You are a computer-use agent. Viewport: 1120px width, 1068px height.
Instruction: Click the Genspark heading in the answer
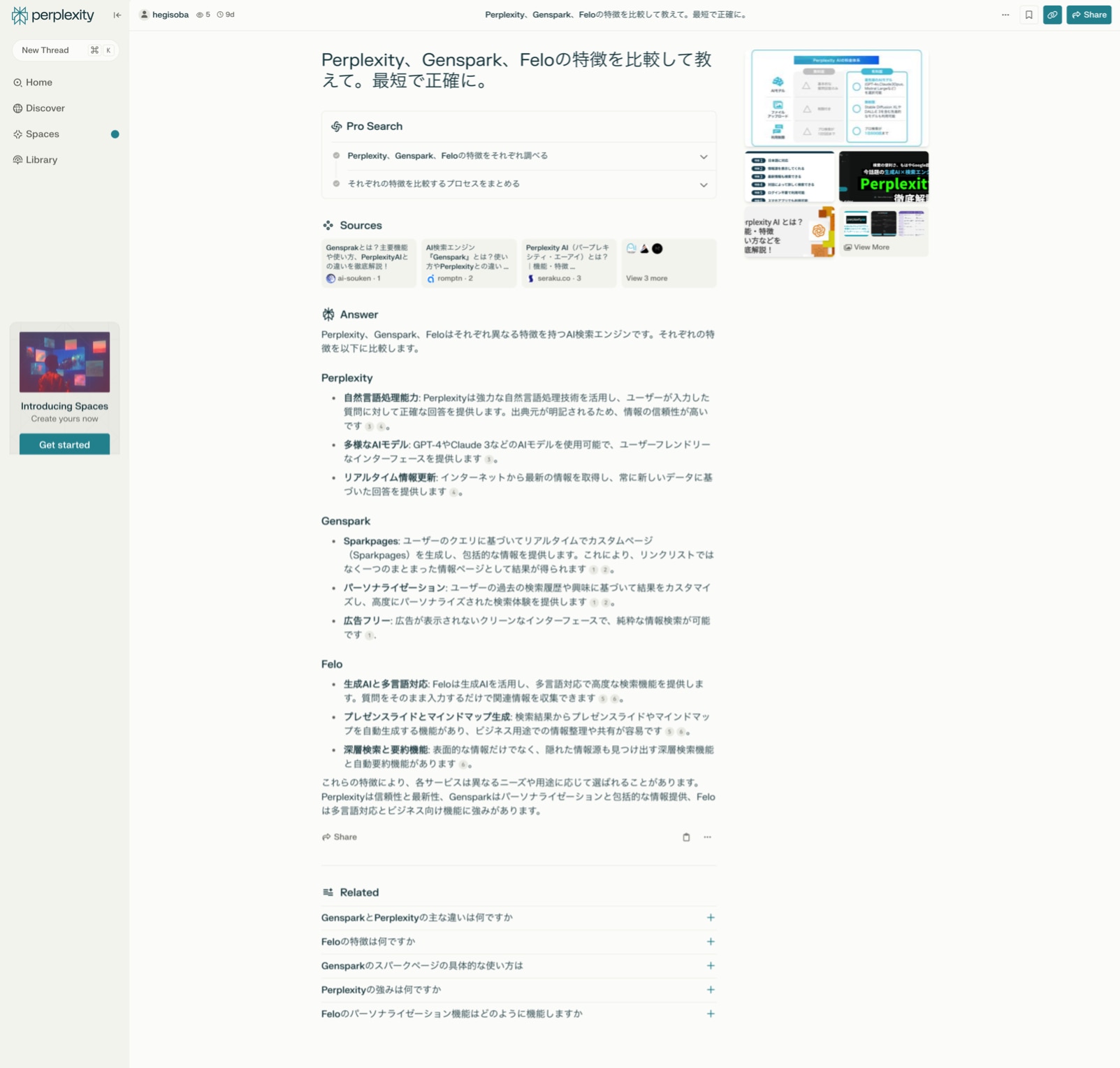click(x=346, y=521)
